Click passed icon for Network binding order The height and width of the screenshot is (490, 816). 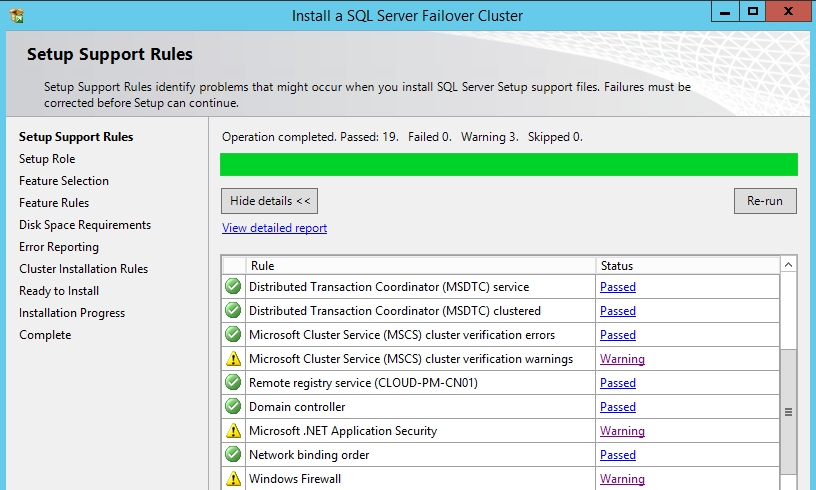[233, 454]
